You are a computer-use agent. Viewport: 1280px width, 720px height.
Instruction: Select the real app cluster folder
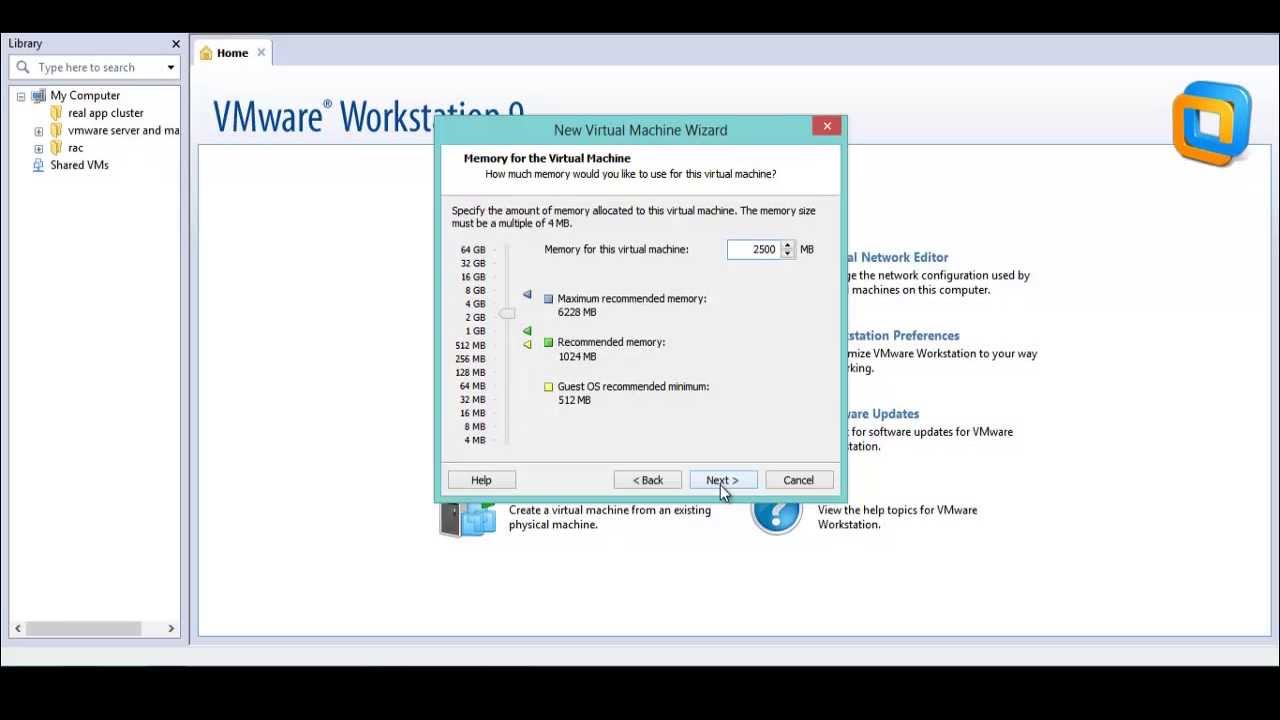click(106, 113)
